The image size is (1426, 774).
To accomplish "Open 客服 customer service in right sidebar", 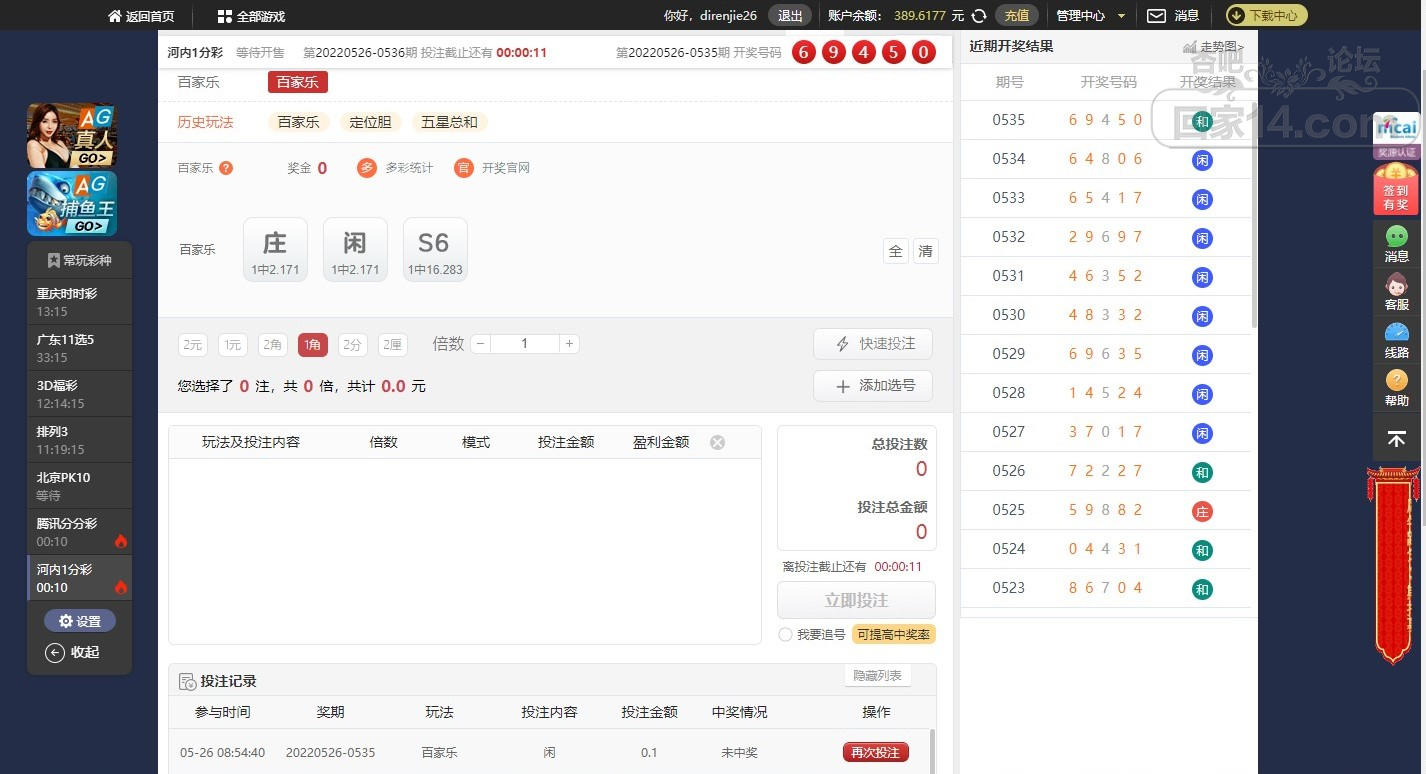I will pyautogui.click(x=1396, y=291).
